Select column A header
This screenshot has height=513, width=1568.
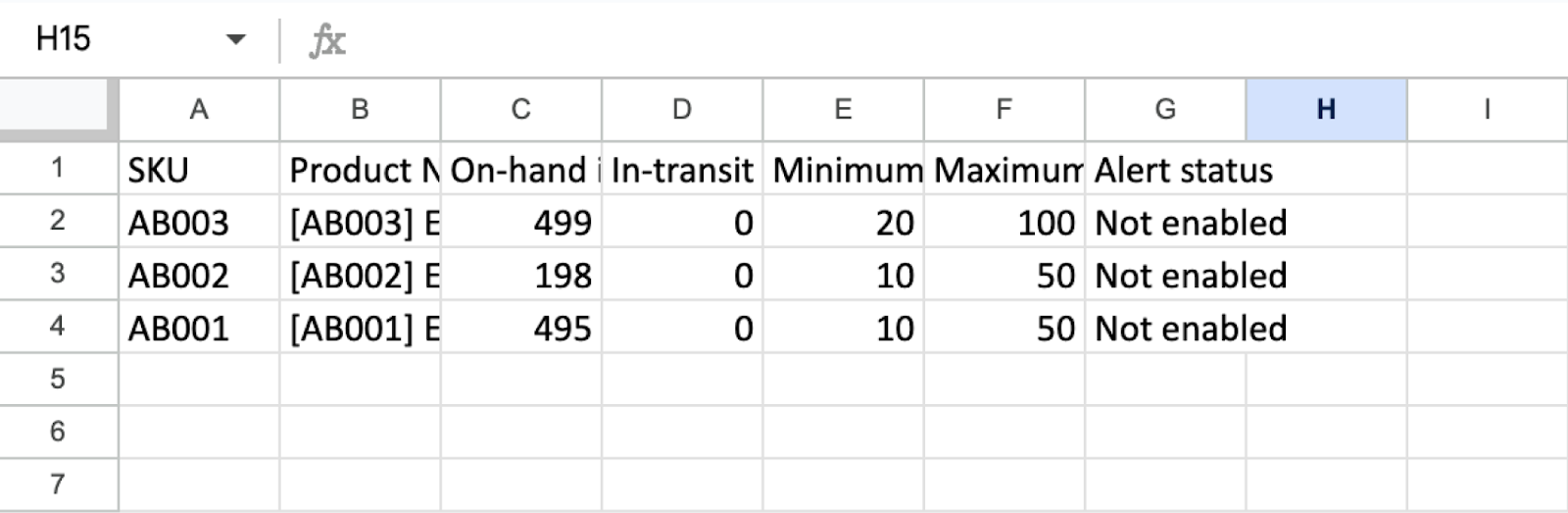pos(199,110)
